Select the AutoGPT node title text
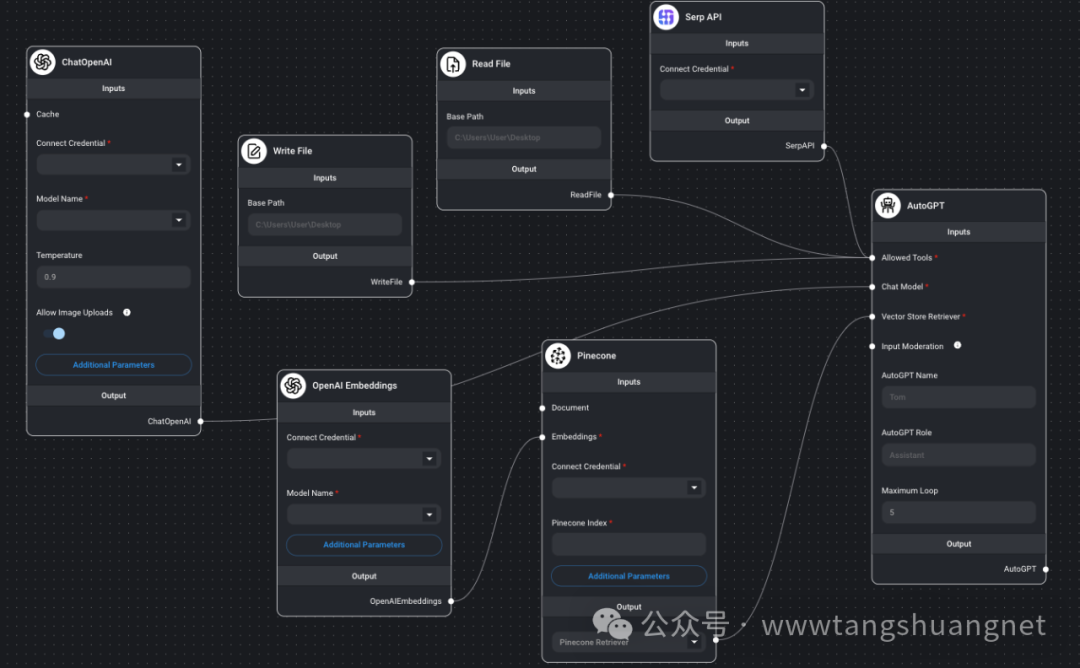 (x=926, y=206)
